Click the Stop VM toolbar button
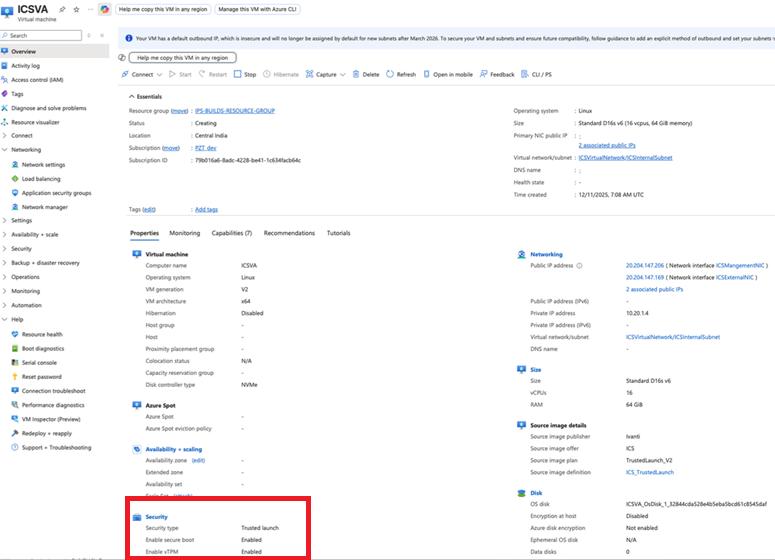 245,74
